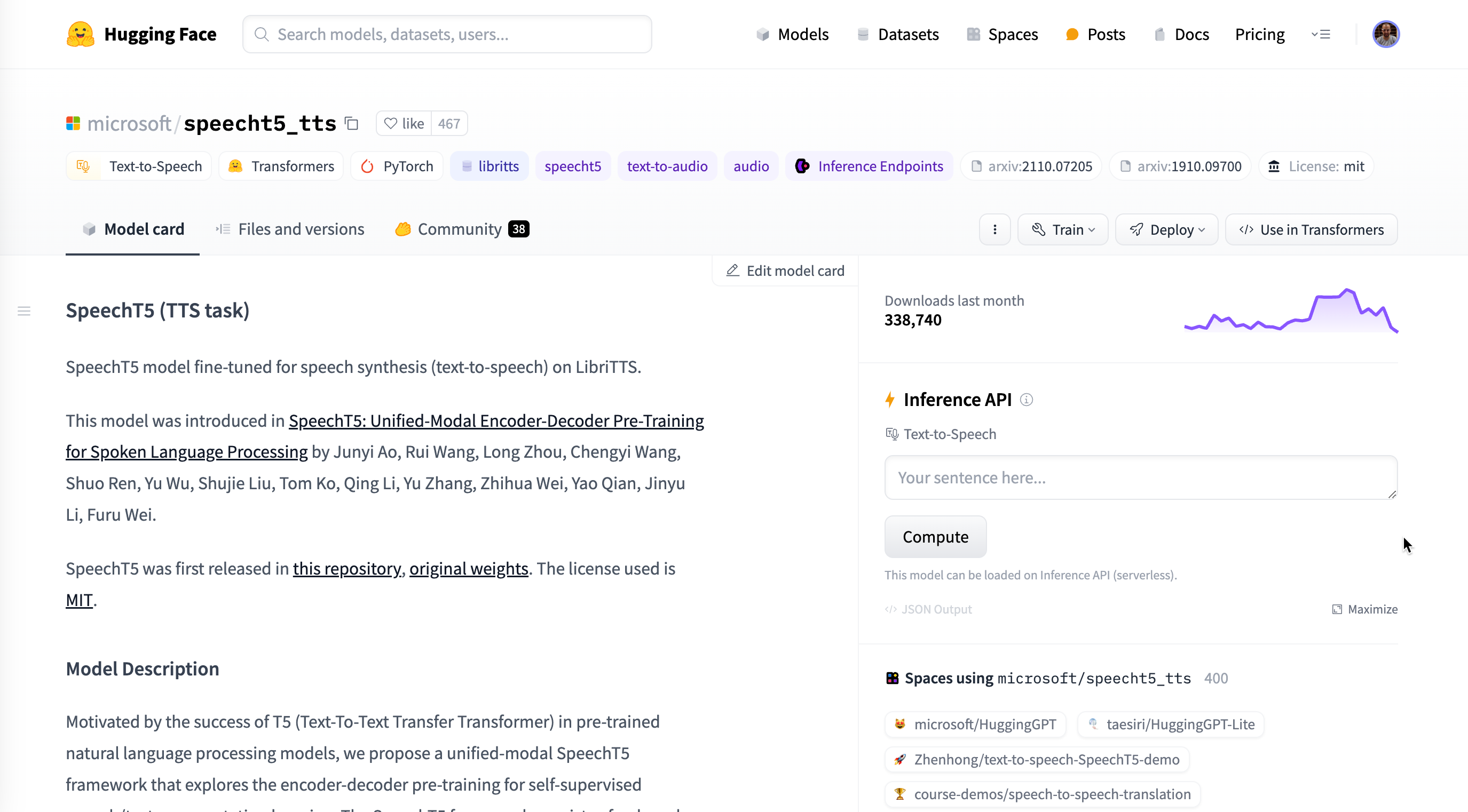This screenshot has height=812, width=1468.
Task: Select the audio tag
Action: pos(751,166)
